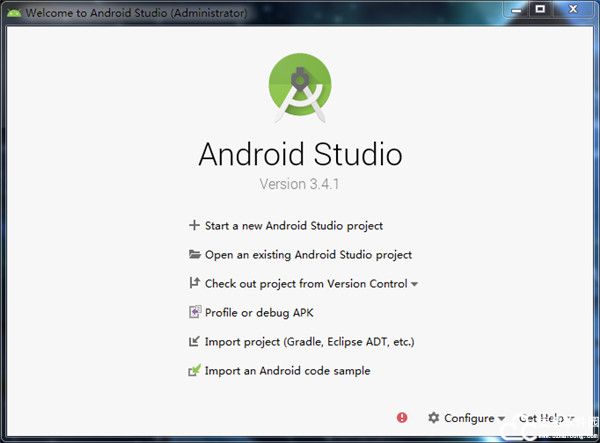Maximize the Welcome to Android Studio window
600x443 pixels.
pyautogui.click(x=540, y=10)
